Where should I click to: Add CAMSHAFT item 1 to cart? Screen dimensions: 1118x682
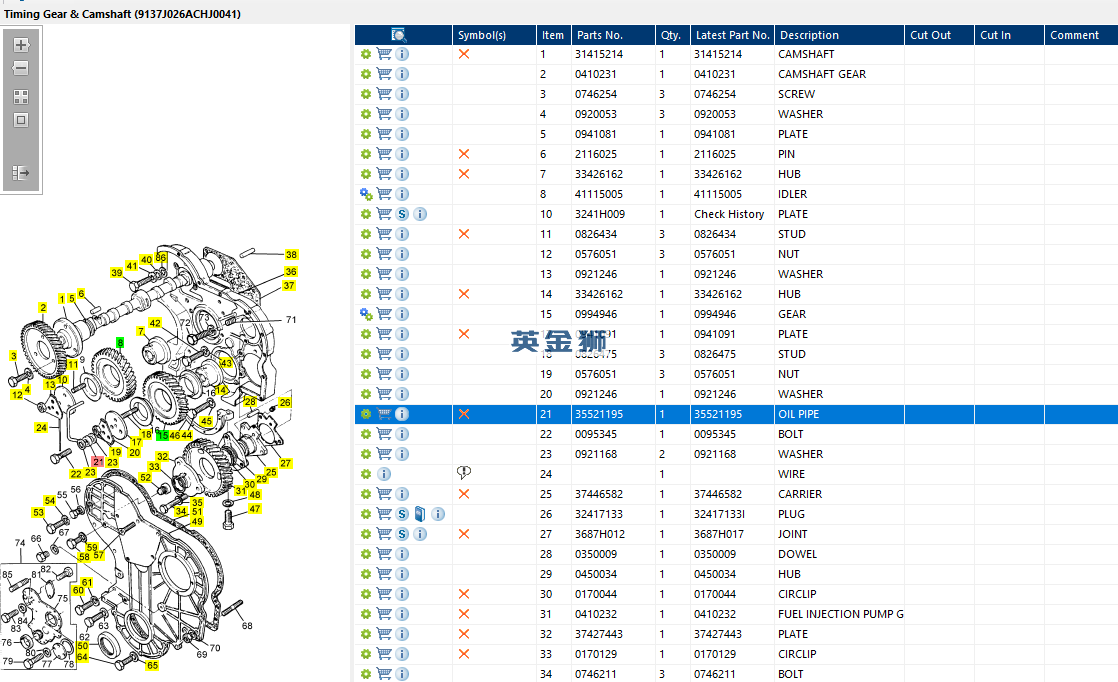coord(384,53)
